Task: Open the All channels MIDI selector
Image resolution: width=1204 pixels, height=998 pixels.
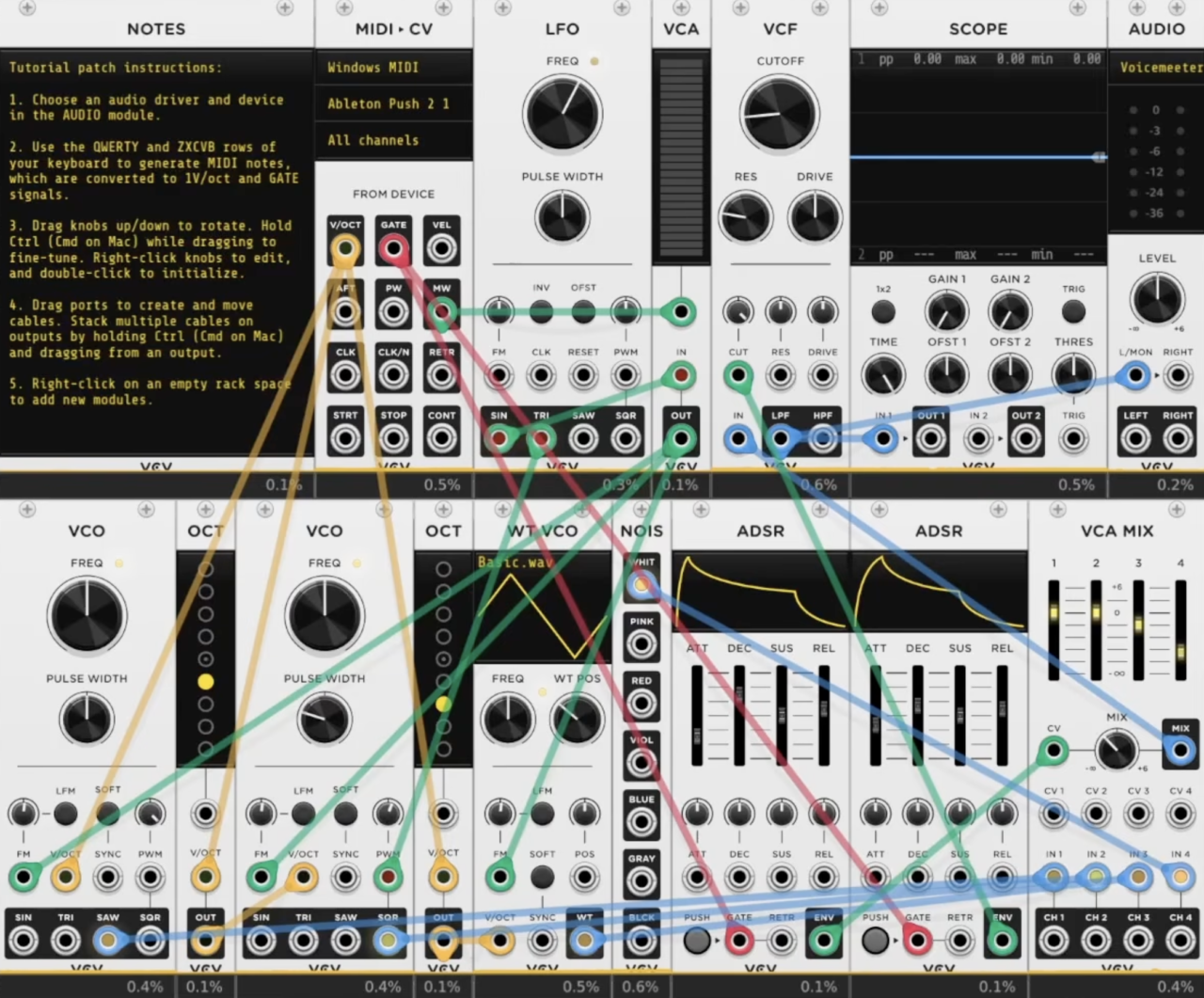Action: tap(394, 140)
